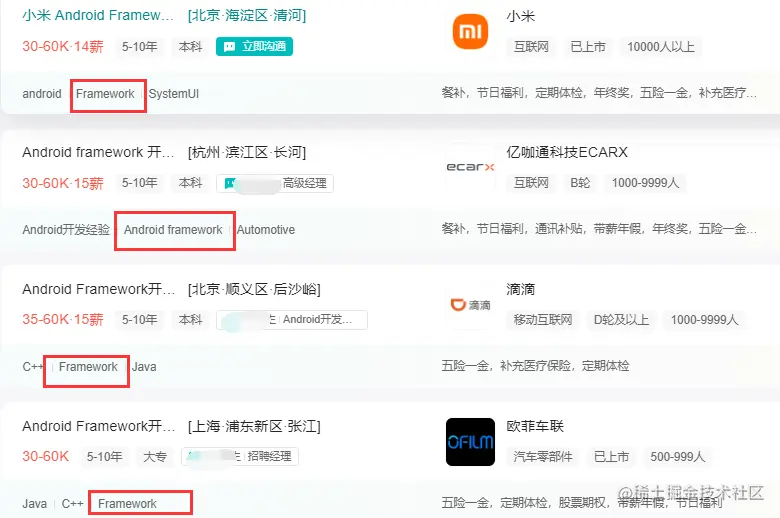Click the 10000人以上 company size tag
Screen dimensions: 780x518
point(661,47)
